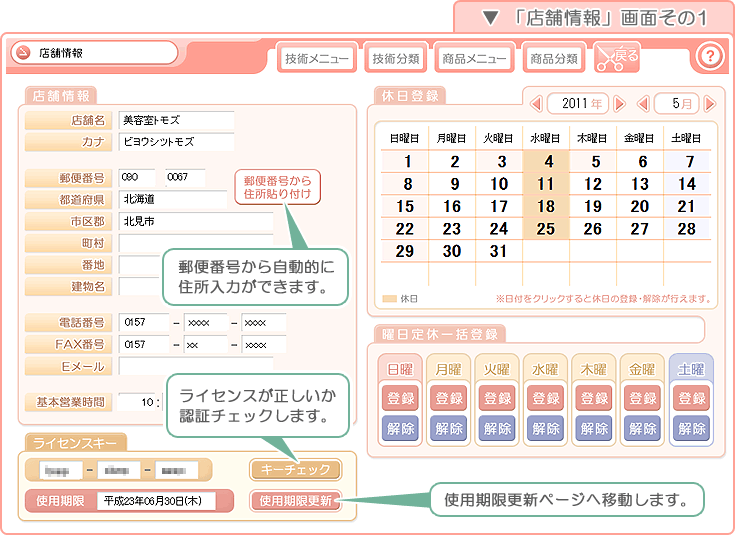Toggle holiday on calendar date 11
Screen dimensions: 735x535
coord(545,184)
